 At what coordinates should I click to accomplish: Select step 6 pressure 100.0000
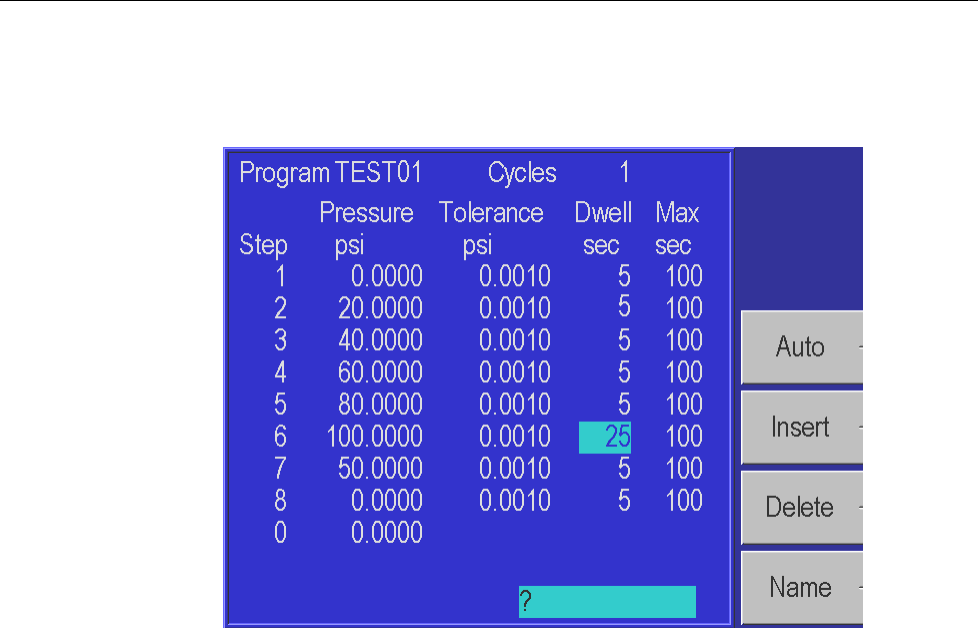[x=375, y=437]
